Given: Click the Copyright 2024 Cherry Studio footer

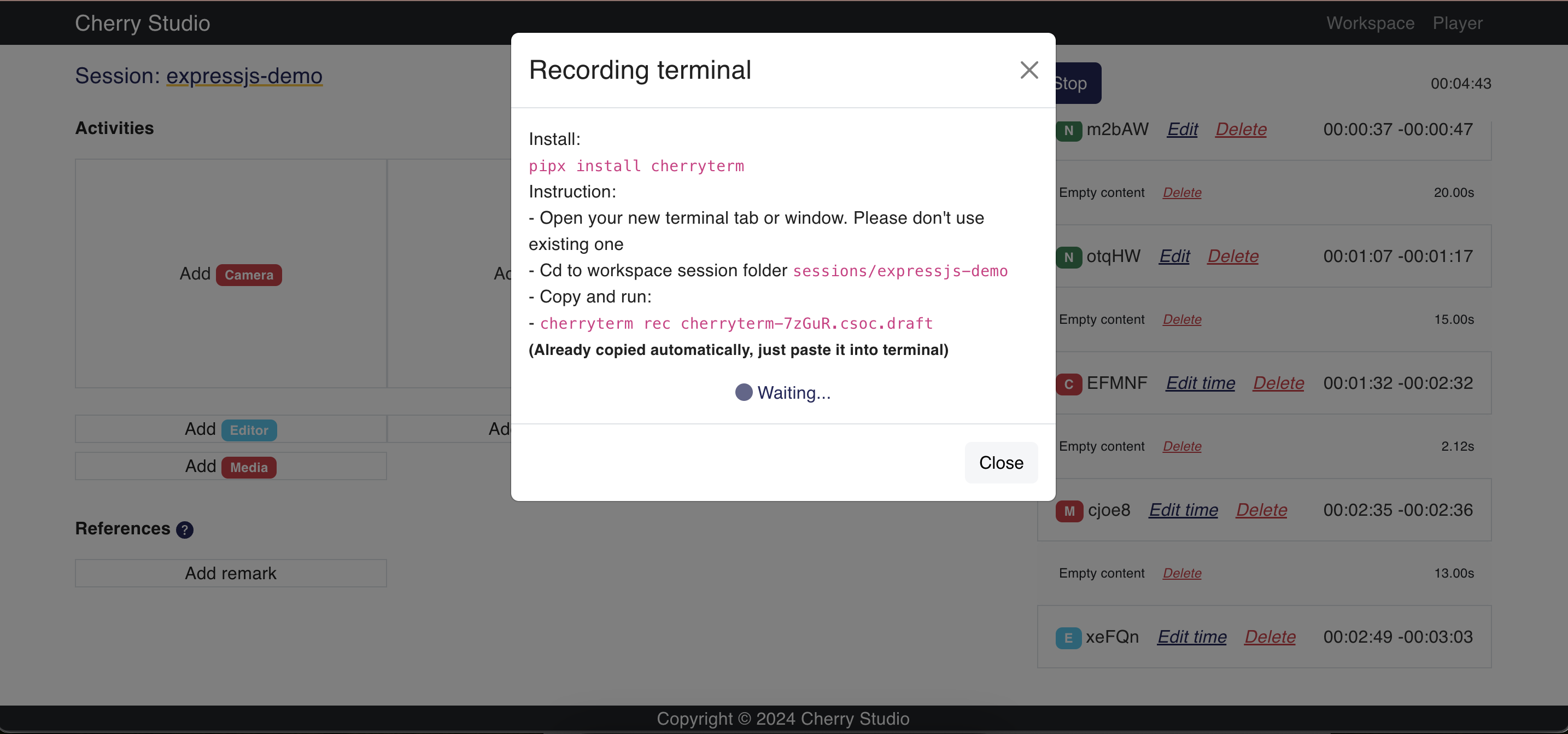Looking at the screenshot, I should click(783, 719).
